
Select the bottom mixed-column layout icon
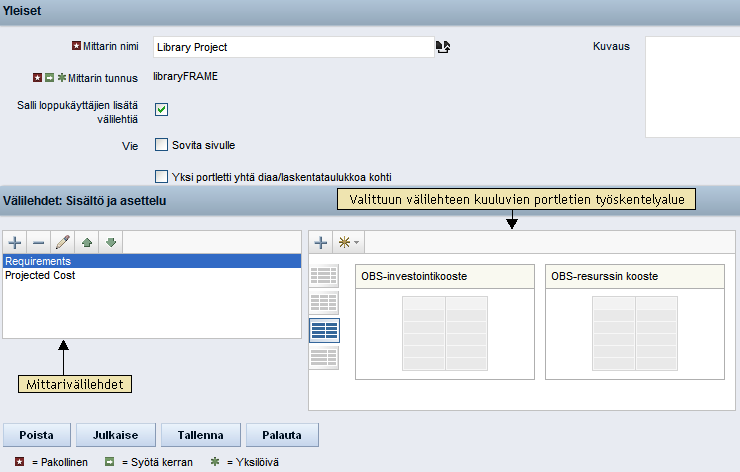click(324, 357)
